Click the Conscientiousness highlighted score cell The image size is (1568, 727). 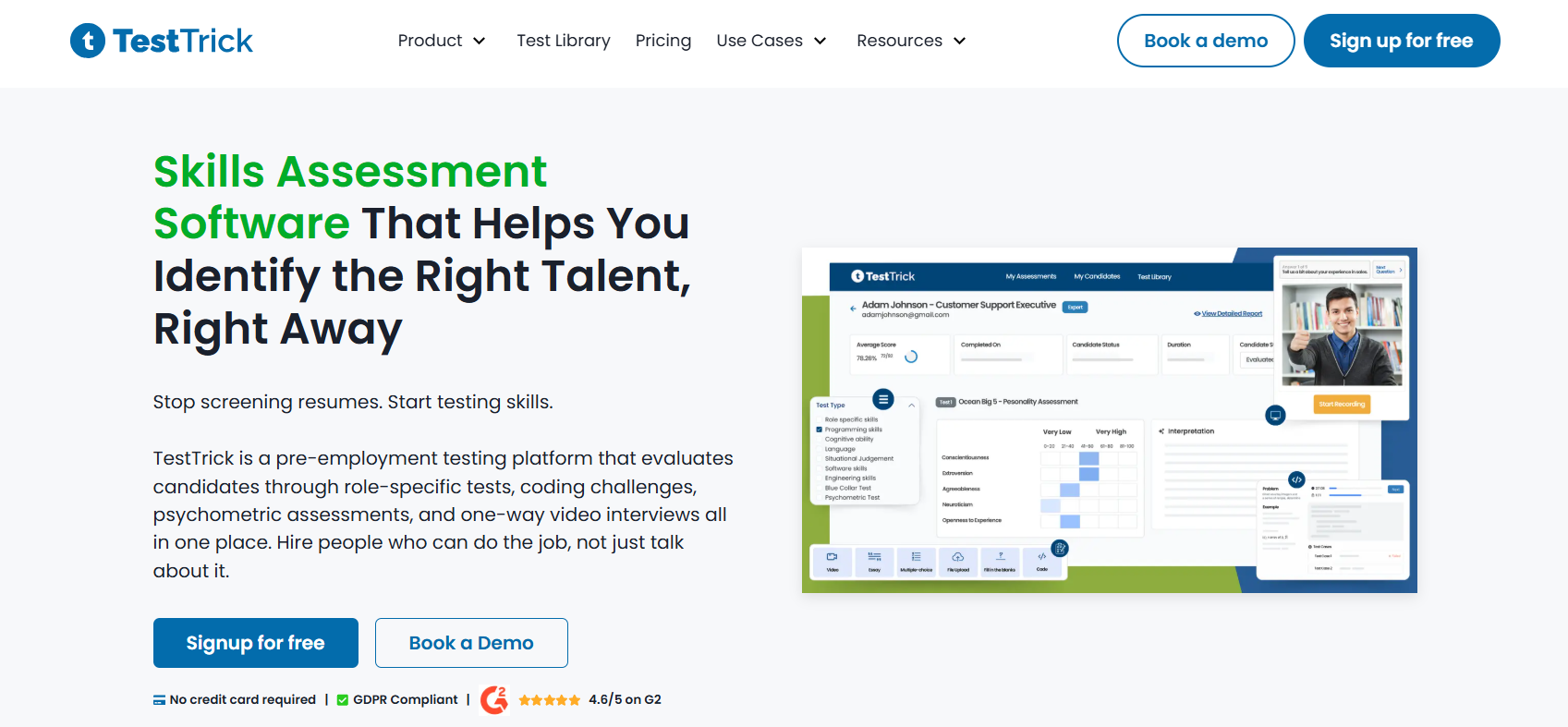[x=1089, y=458]
